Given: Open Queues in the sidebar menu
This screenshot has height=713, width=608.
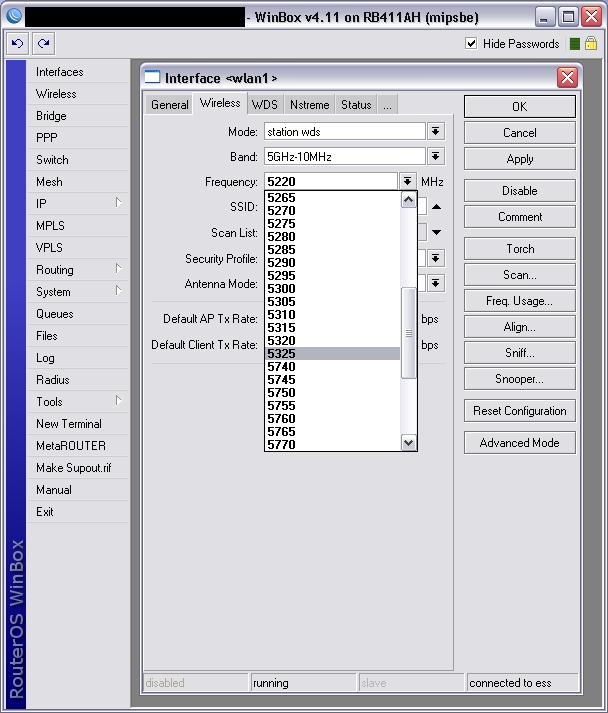Looking at the screenshot, I should 78,314.
